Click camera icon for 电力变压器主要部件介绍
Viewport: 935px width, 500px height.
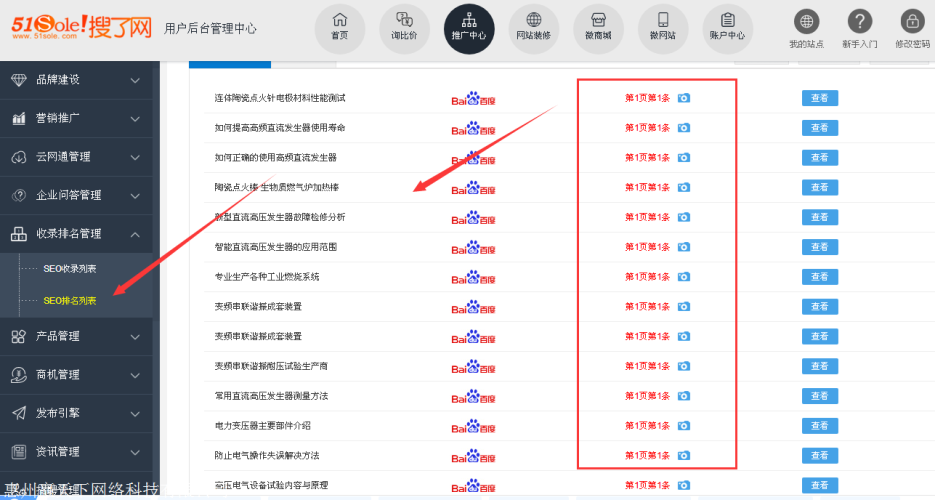click(x=684, y=426)
